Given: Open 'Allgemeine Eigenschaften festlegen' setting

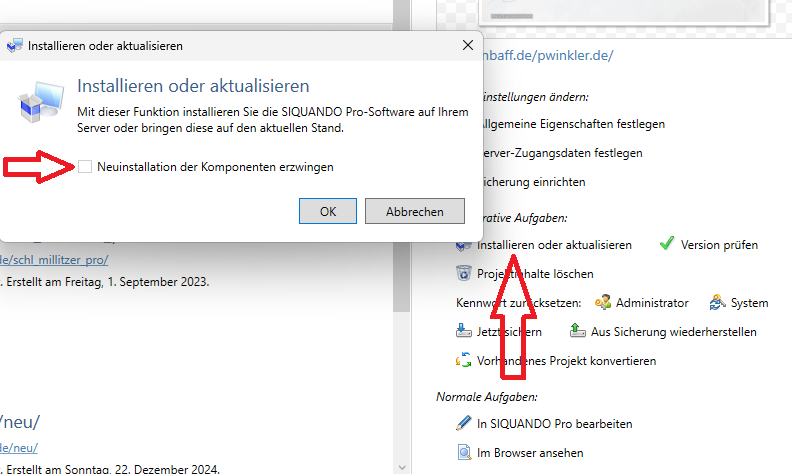Looking at the screenshot, I should [574, 124].
